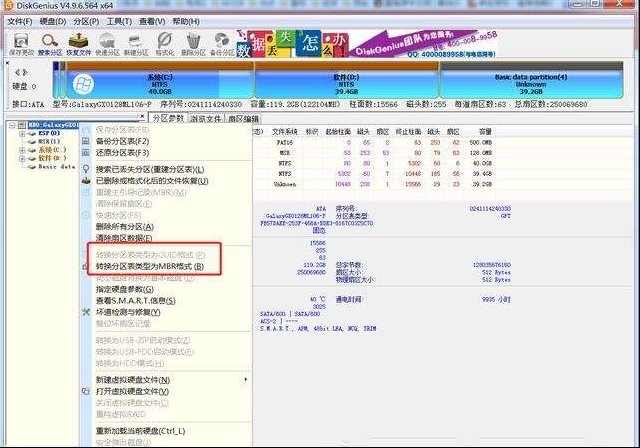Close the left panel with its x button
The width and height of the screenshot is (640, 448).
[142, 116]
